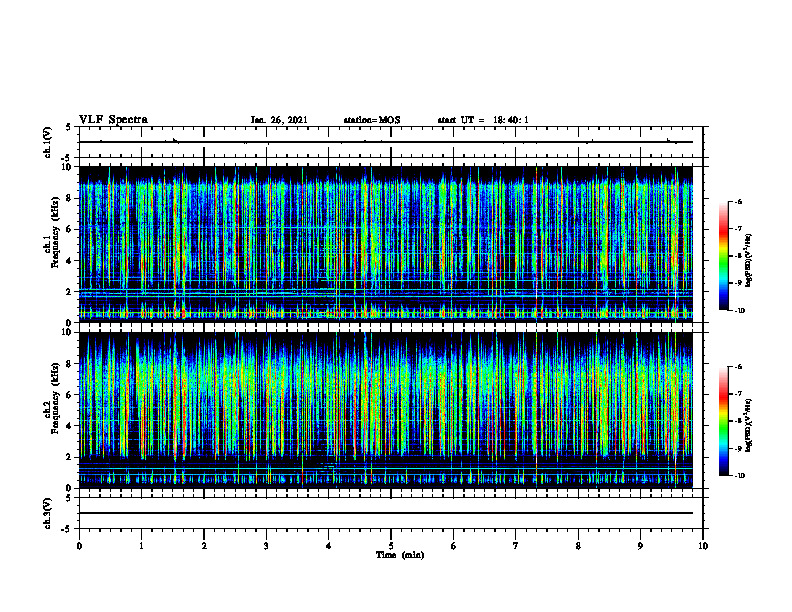Click time axis tick label "8"
The width and height of the screenshot is (792, 612).
[578, 546]
